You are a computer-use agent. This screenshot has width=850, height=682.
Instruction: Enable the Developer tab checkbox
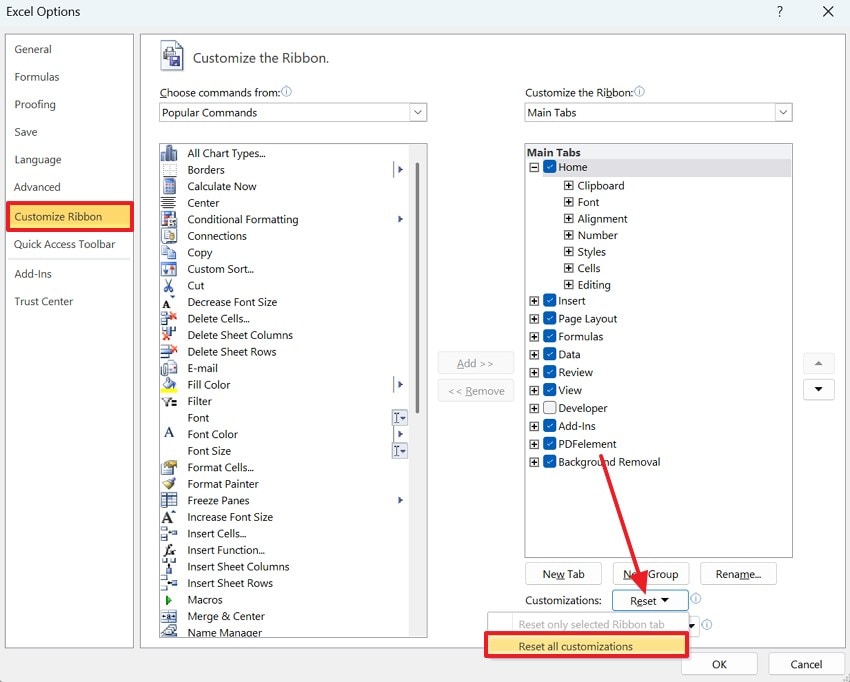[550, 408]
